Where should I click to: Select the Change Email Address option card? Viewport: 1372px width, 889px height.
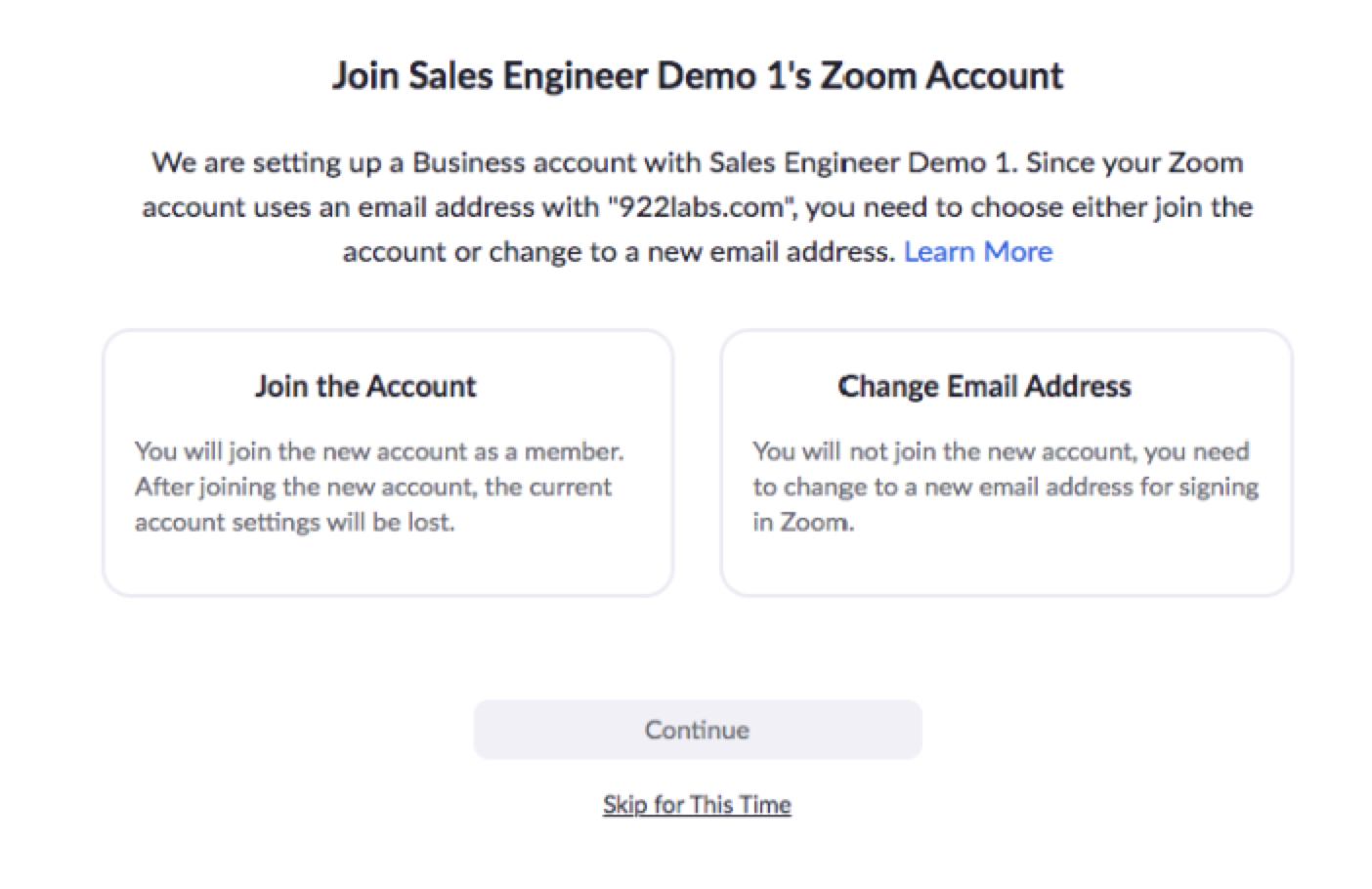pyautogui.click(x=1007, y=463)
